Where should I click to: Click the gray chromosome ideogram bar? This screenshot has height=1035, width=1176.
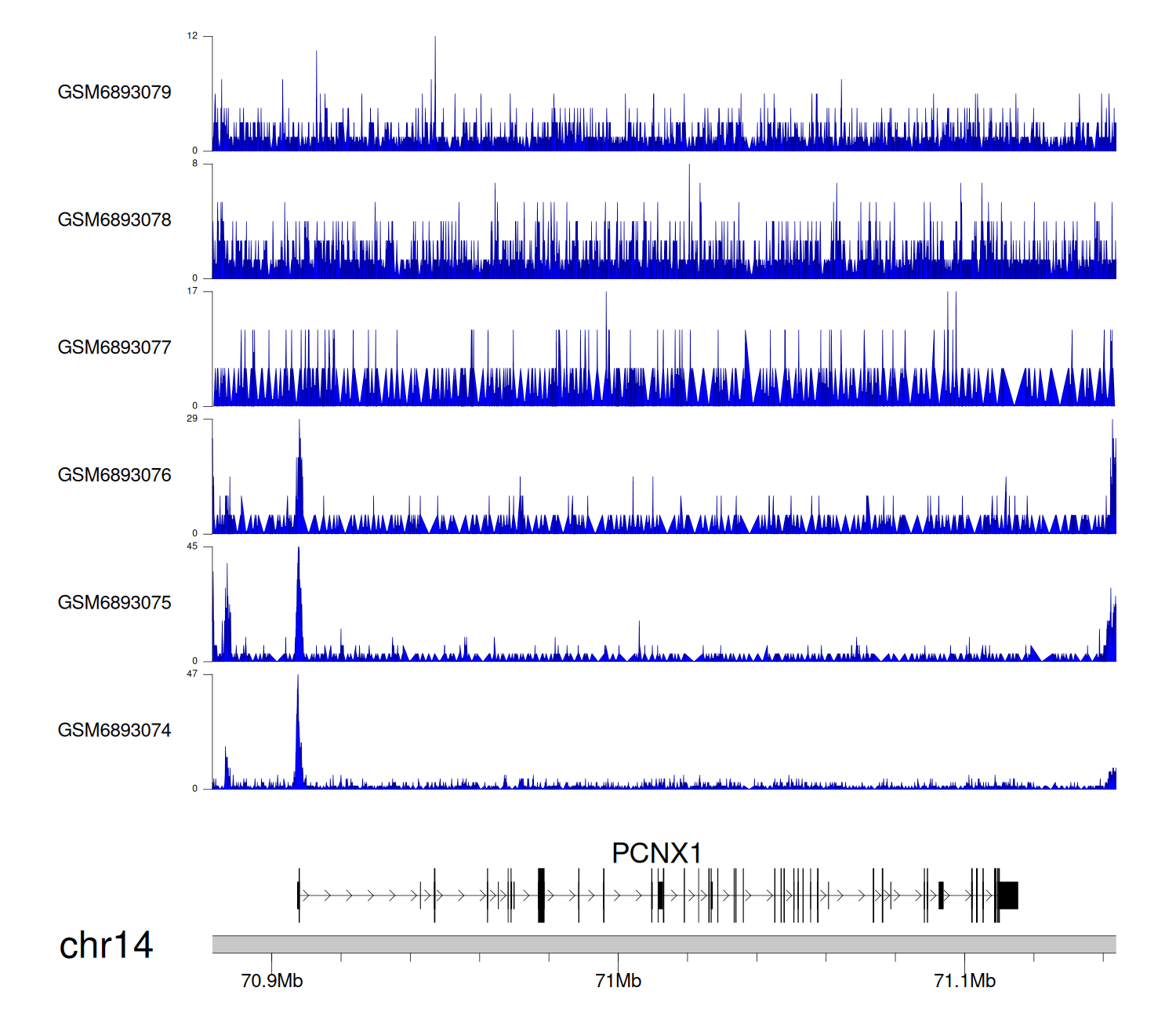click(663, 944)
